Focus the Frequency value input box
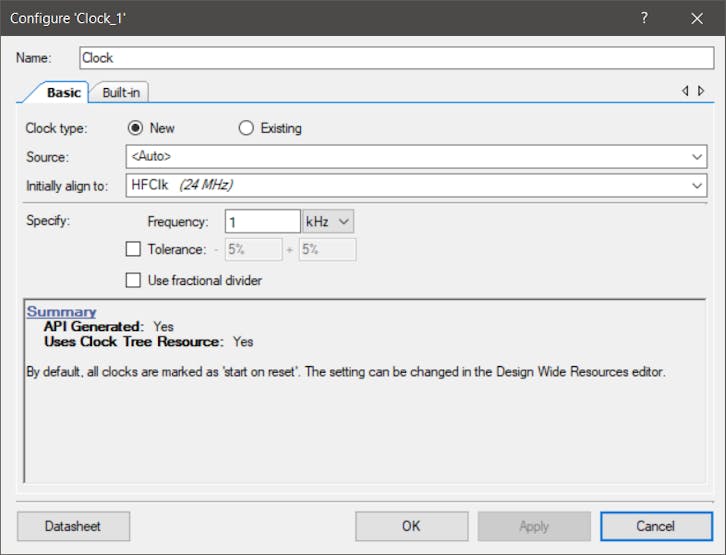The image size is (726, 555). (262, 221)
